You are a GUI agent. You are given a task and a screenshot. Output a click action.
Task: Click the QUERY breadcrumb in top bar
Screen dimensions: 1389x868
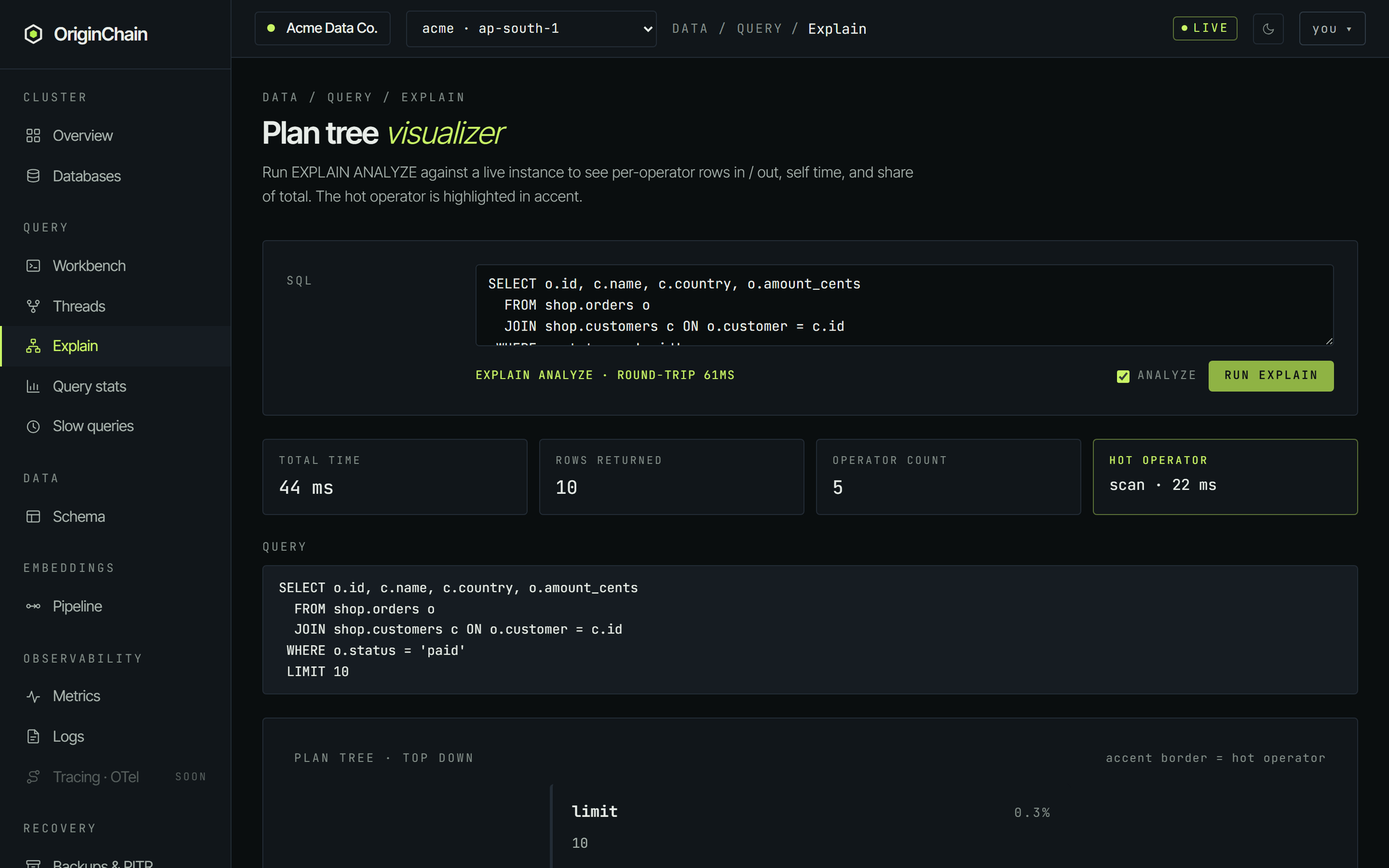tap(759, 29)
